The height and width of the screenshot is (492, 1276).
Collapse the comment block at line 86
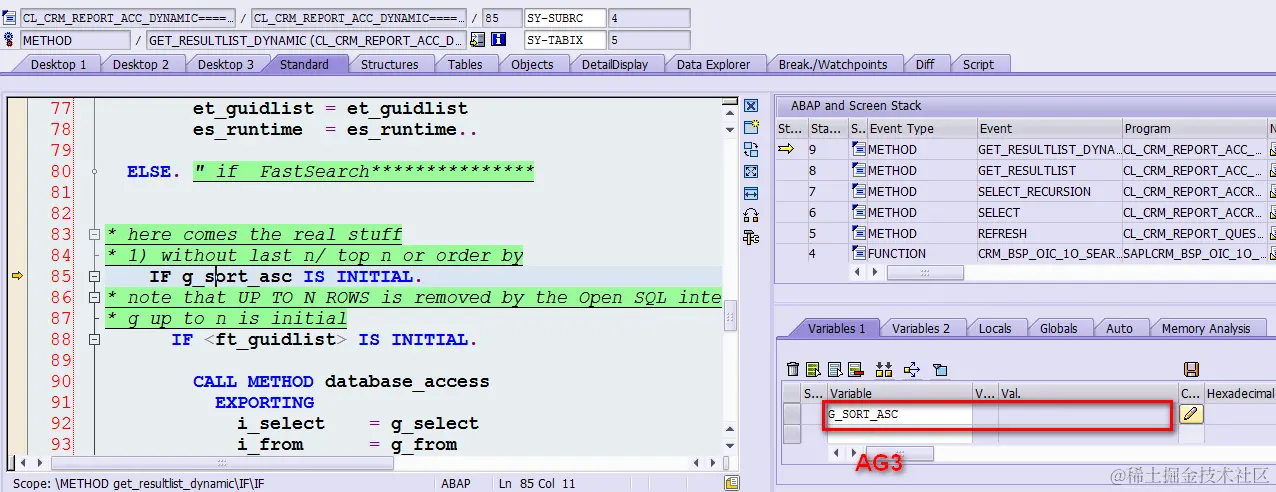click(94, 298)
